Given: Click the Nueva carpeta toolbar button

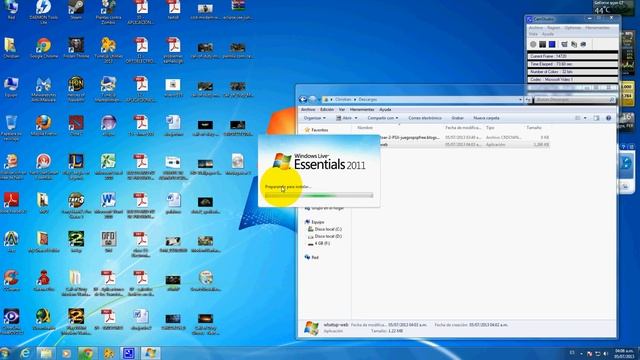Looking at the screenshot, I should (x=486, y=118).
